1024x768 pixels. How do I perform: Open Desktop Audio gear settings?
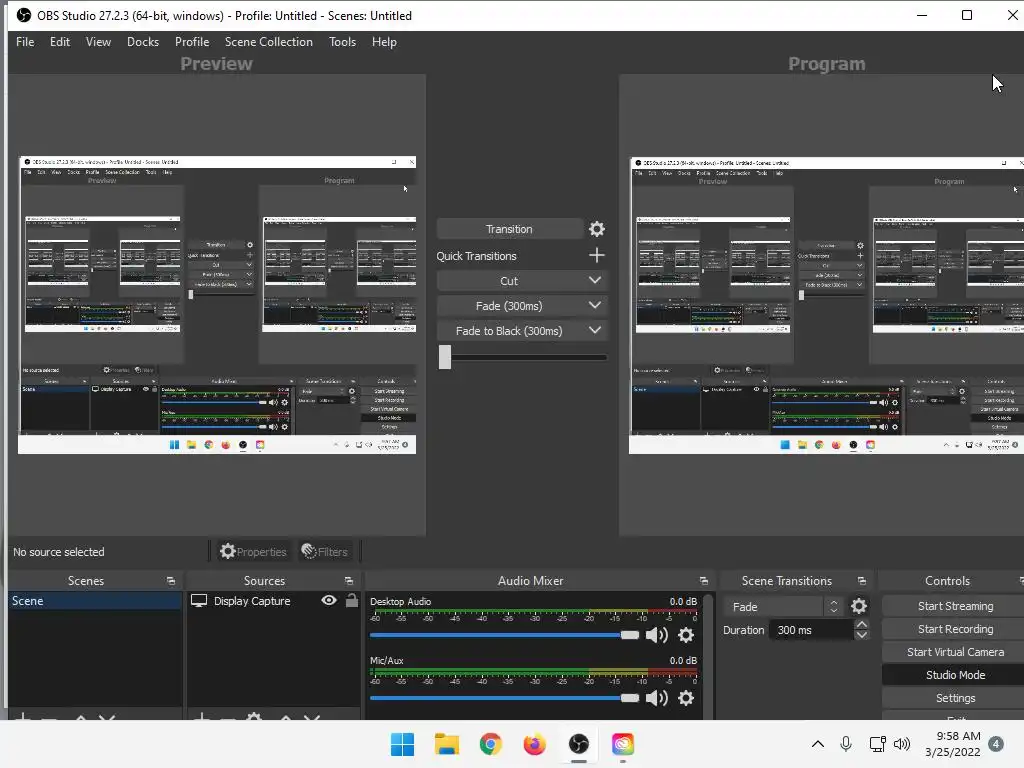point(686,635)
